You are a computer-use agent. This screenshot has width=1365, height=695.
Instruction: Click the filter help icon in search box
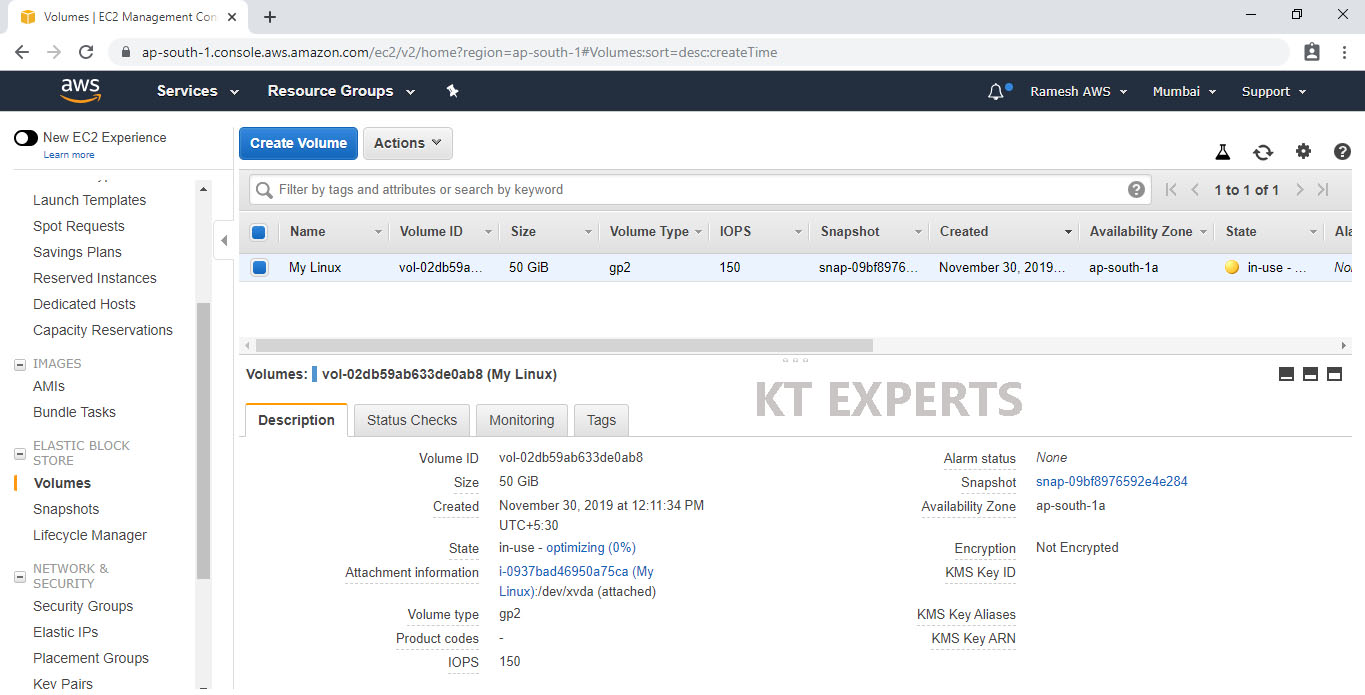(1136, 189)
